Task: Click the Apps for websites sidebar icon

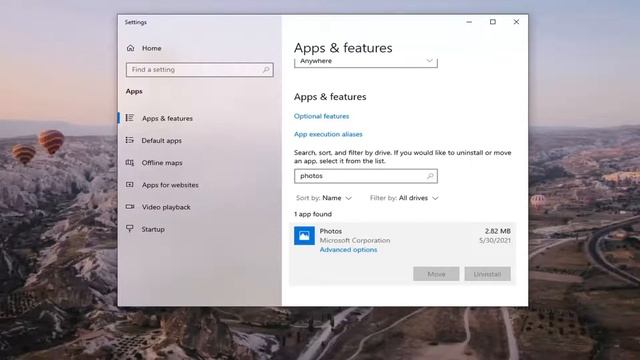Action: click(130, 184)
